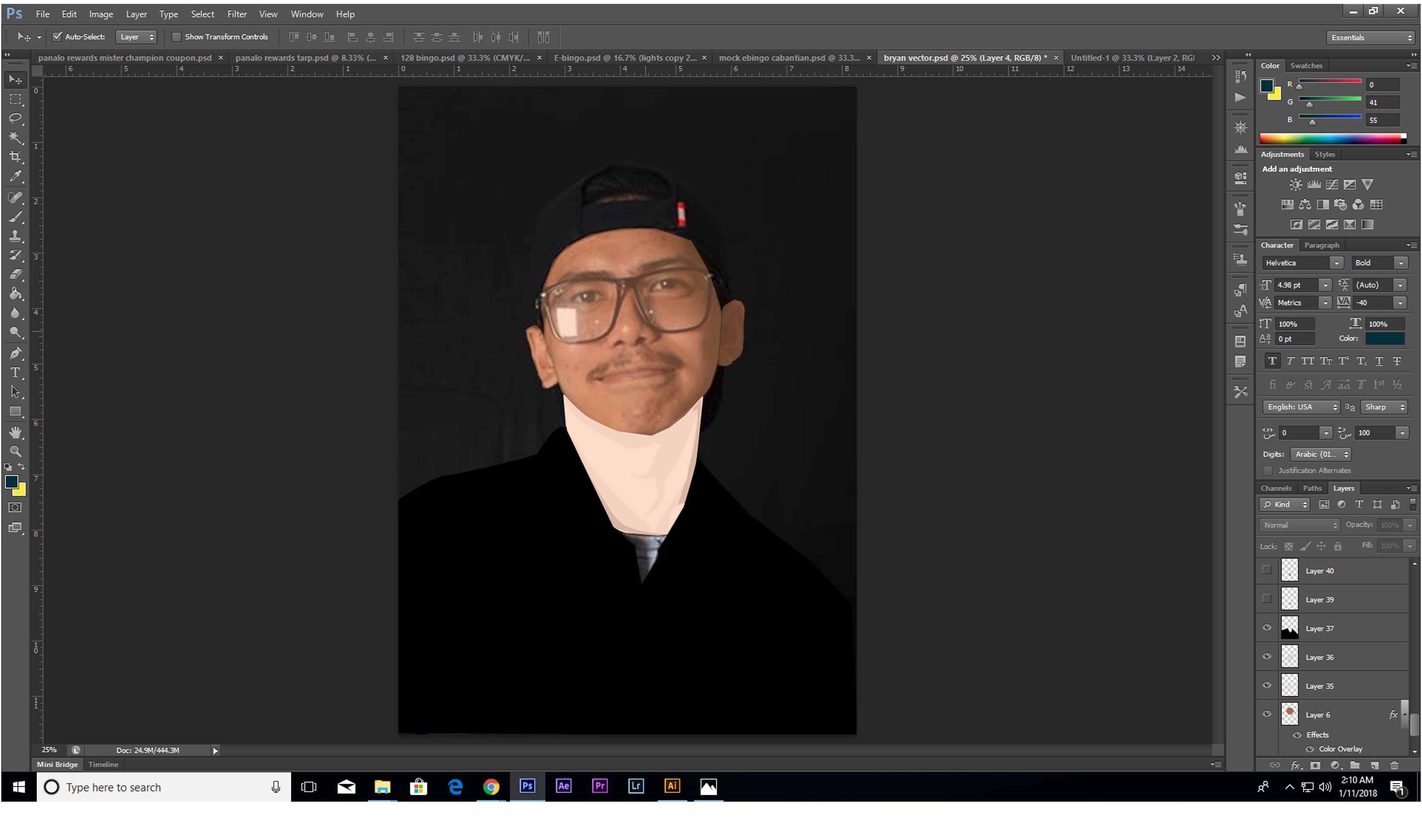This screenshot has width=1422, height=840.
Task: Select the Zoom tool
Action: [x=15, y=452]
